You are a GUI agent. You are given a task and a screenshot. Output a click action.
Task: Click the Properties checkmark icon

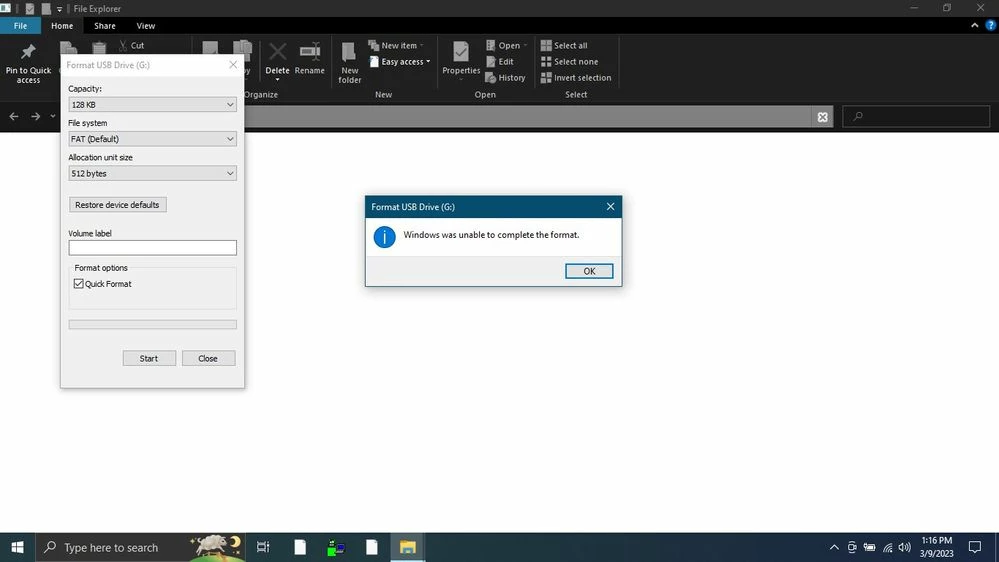(461, 51)
